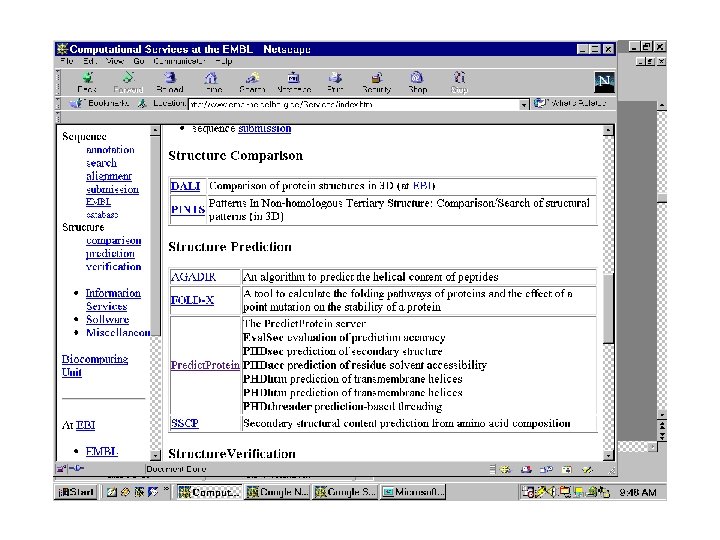Click the Netscape toolbar button
Image resolution: width=720 pixels, height=540 pixels.
[294, 83]
